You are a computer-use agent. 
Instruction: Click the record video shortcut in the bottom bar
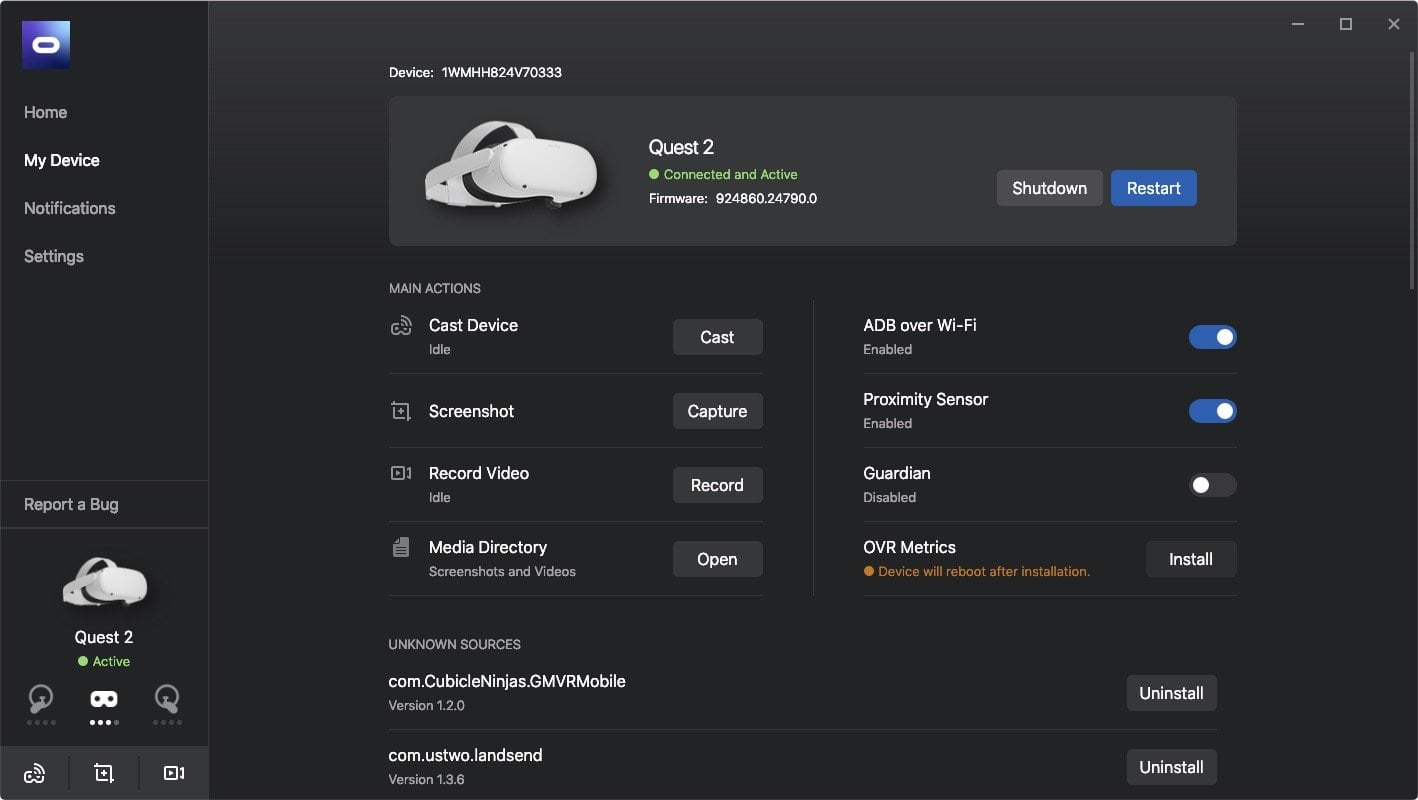click(x=174, y=773)
